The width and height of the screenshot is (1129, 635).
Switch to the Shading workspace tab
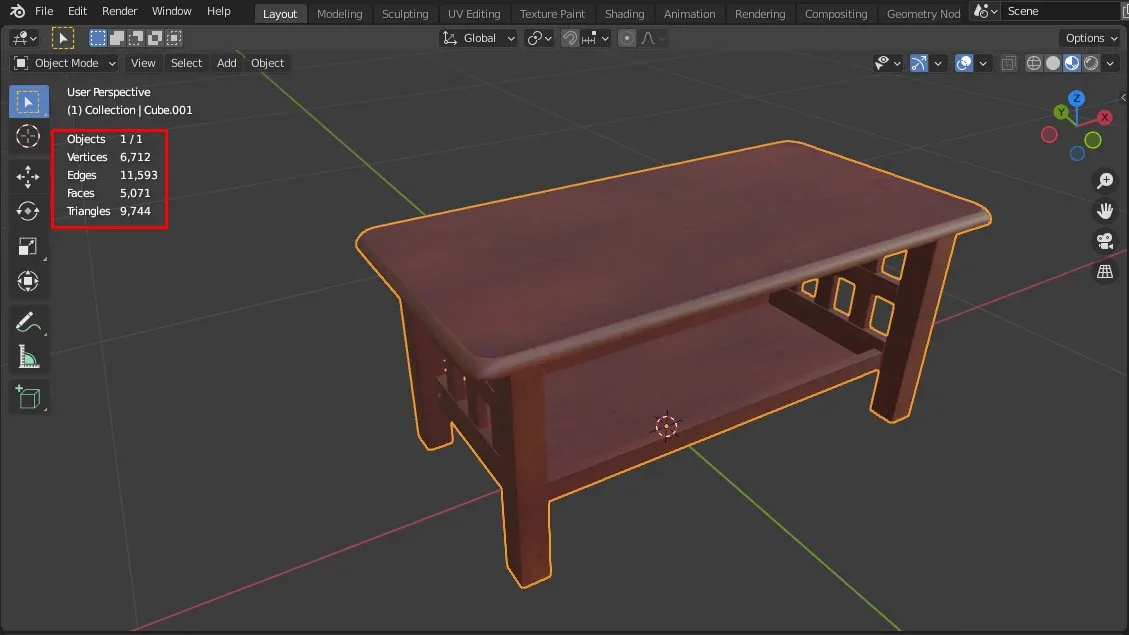pyautogui.click(x=624, y=14)
